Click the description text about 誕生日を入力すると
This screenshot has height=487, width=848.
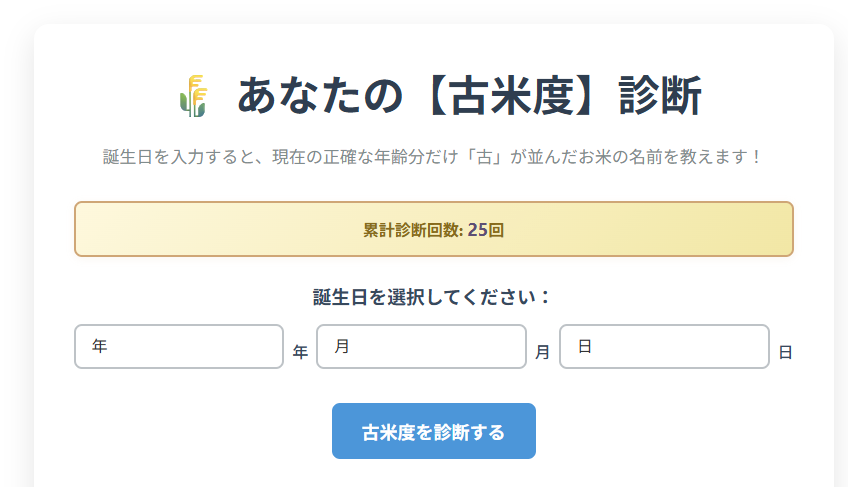coord(432,157)
